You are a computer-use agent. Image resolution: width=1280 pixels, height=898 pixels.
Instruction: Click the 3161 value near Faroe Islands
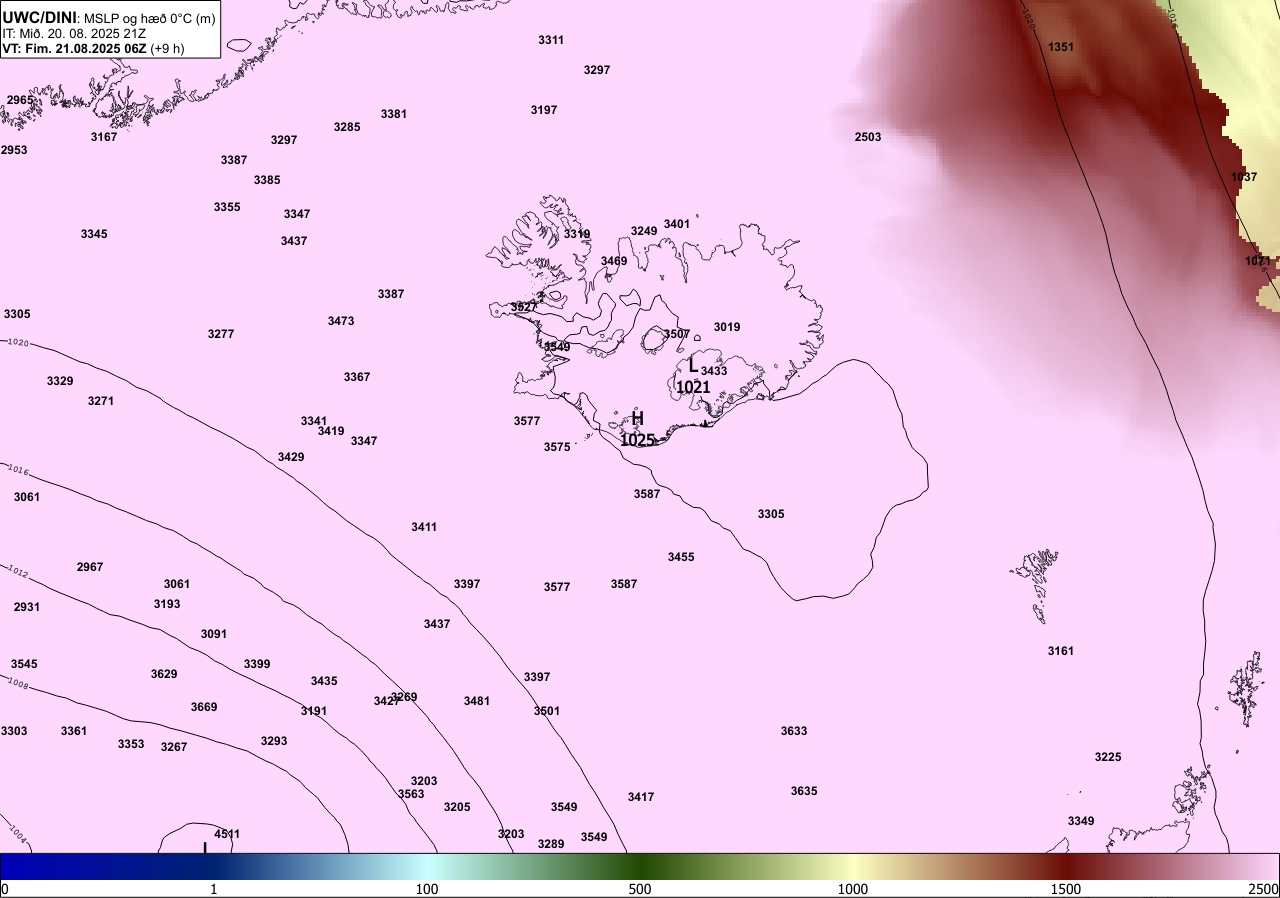coord(1061,651)
